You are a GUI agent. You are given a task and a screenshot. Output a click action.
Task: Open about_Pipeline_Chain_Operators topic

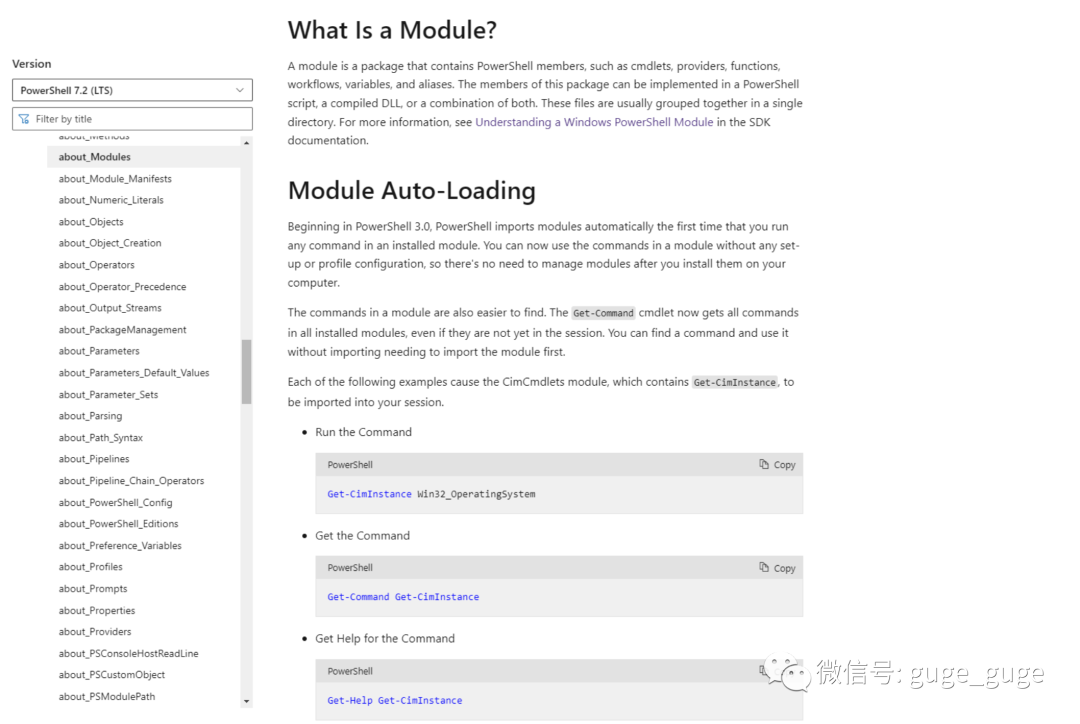pyautogui.click(x=131, y=481)
